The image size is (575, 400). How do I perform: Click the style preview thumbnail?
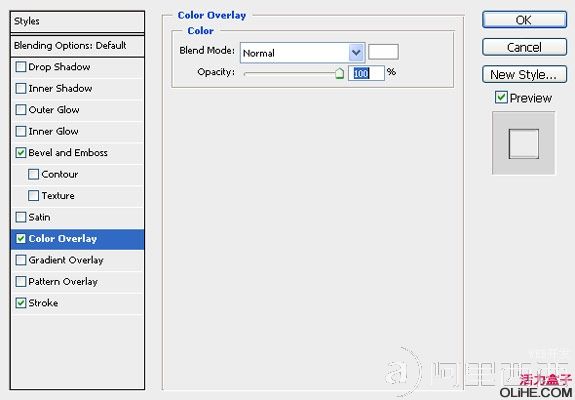tap(524, 143)
